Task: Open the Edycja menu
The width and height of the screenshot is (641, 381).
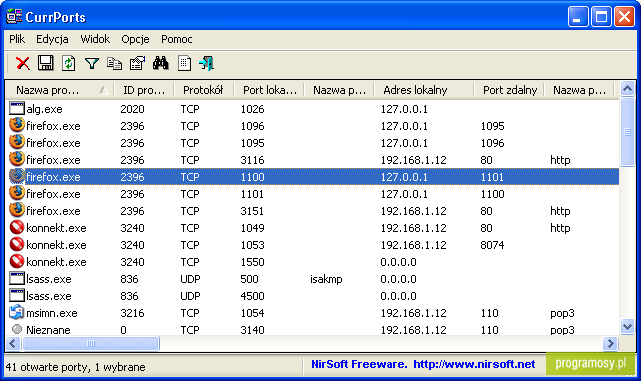Action: click(52, 39)
